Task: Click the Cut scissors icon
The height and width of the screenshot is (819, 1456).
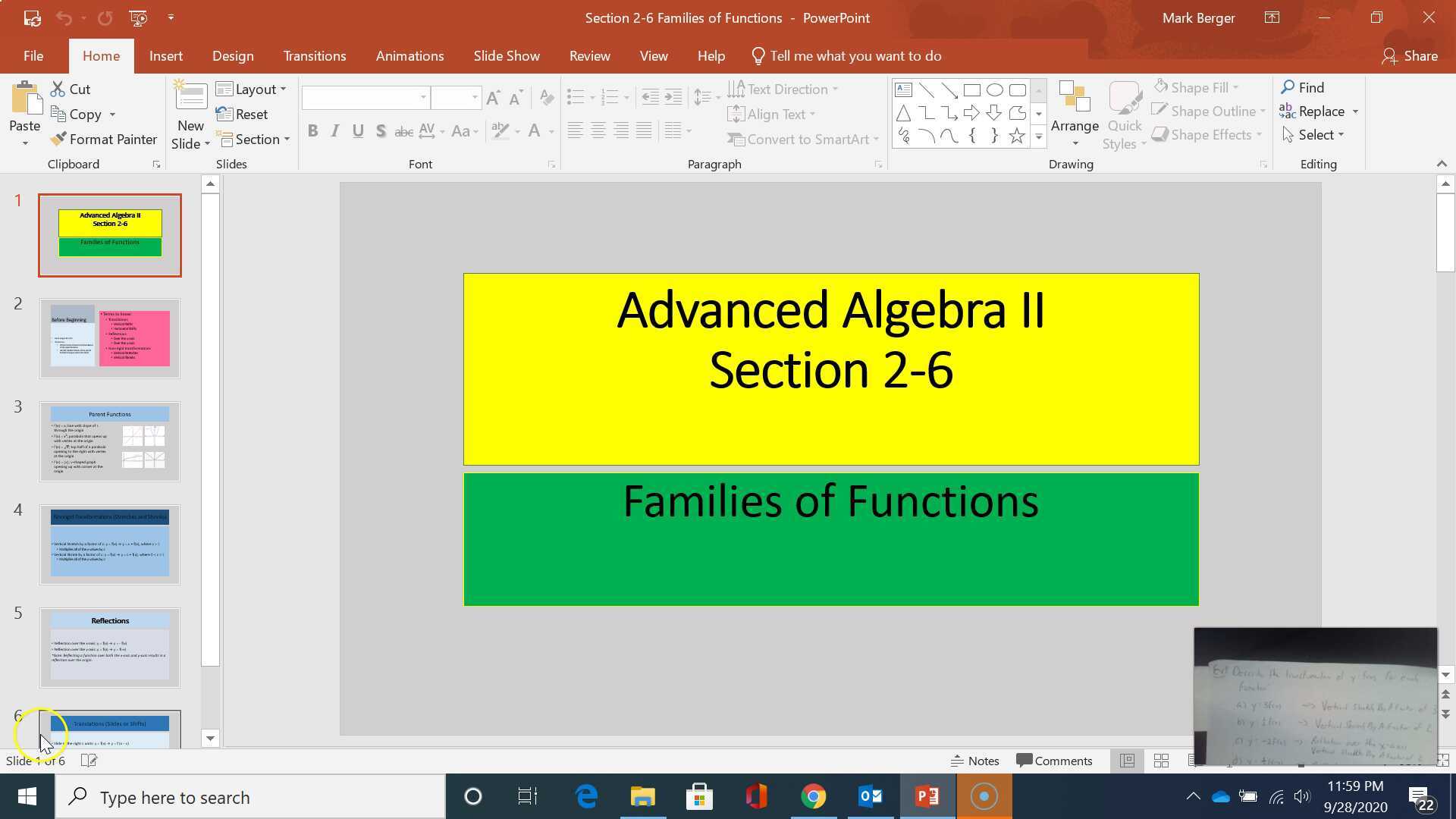Action: pyautogui.click(x=58, y=89)
